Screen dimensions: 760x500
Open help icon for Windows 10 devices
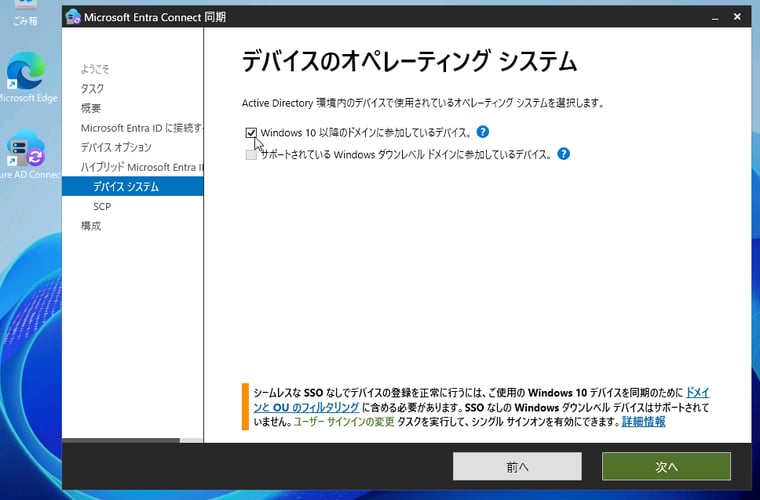482,132
